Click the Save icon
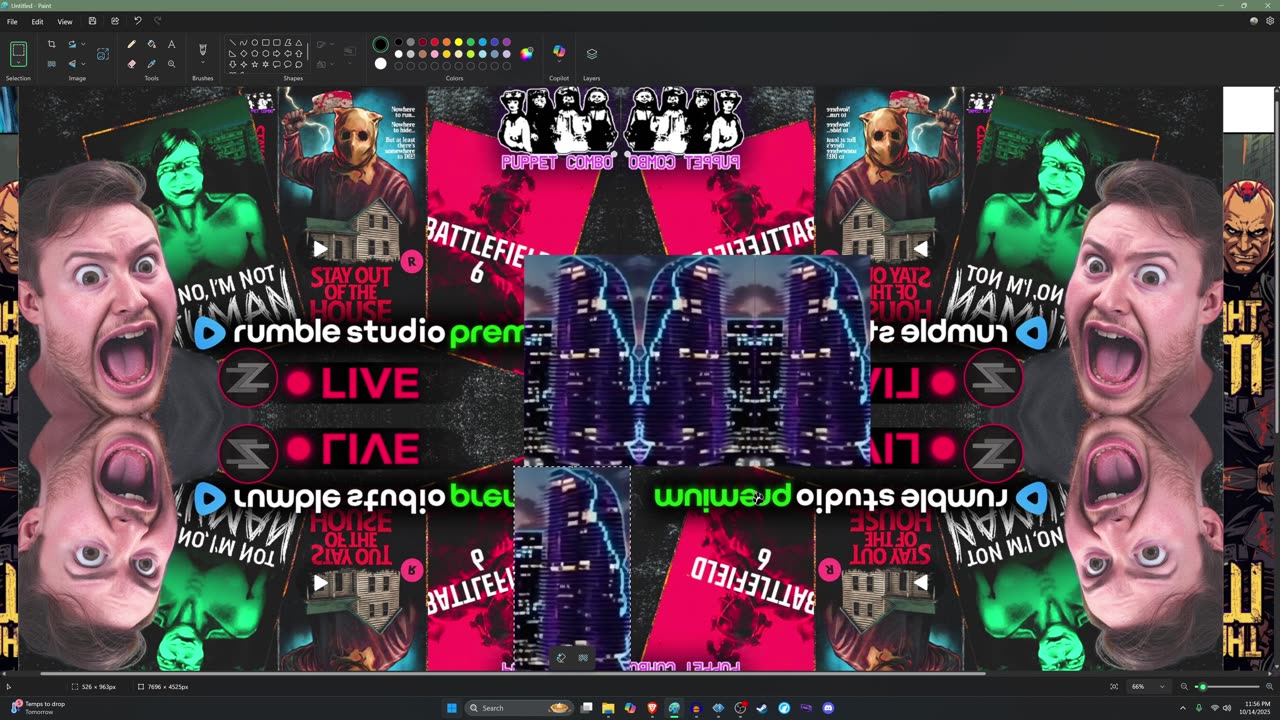The width and height of the screenshot is (1280, 720). click(x=92, y=21)
